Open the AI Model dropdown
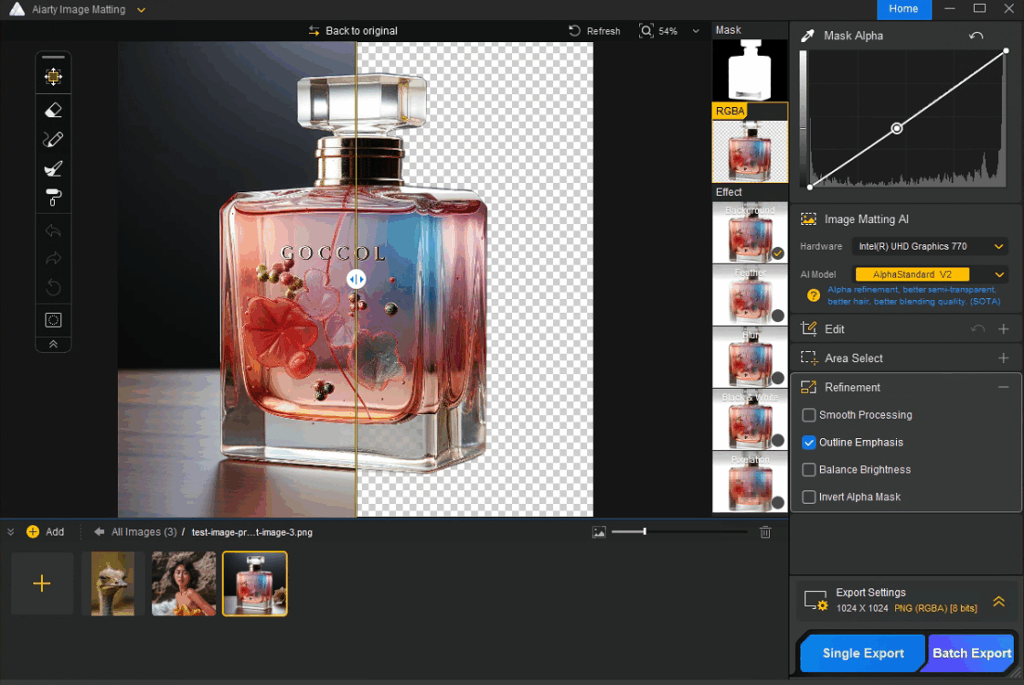1024x685 pixels. tap(930, 274)
